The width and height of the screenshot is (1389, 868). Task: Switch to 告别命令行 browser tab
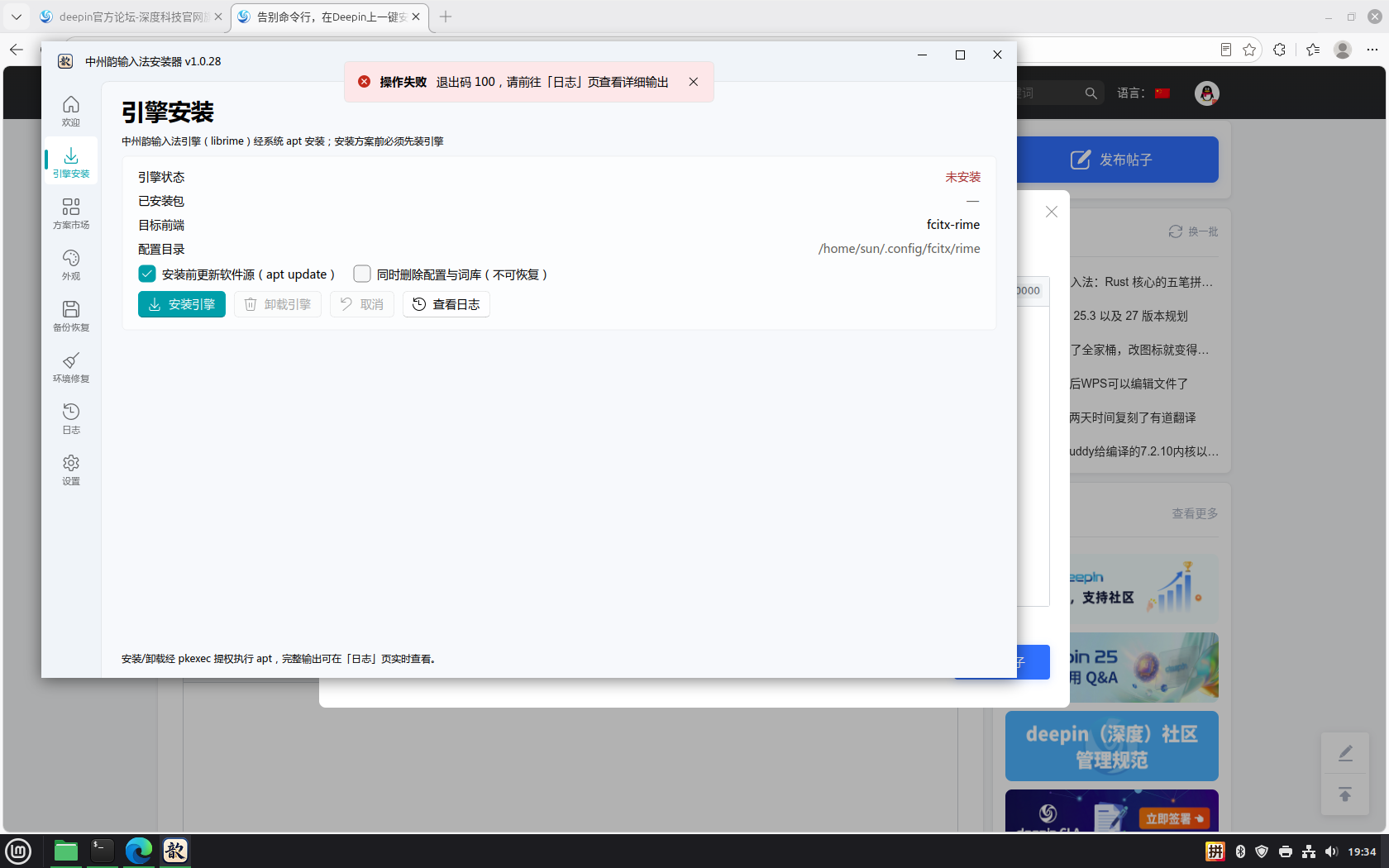(x=329, y=17)
